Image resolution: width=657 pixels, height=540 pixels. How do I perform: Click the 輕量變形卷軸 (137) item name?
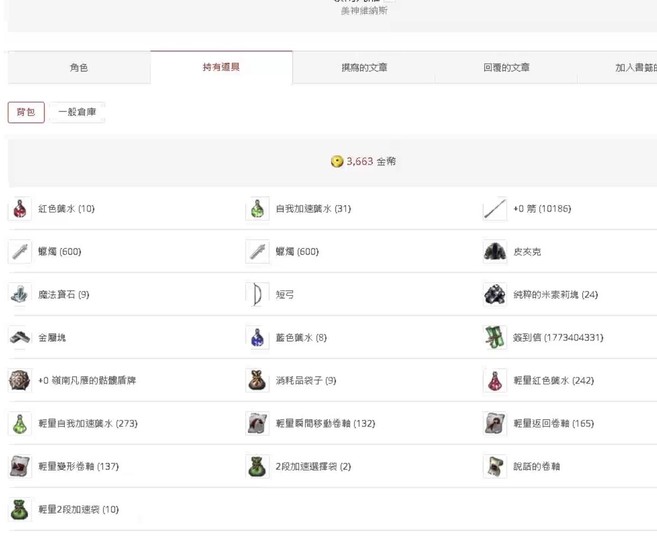coord(78,467)
